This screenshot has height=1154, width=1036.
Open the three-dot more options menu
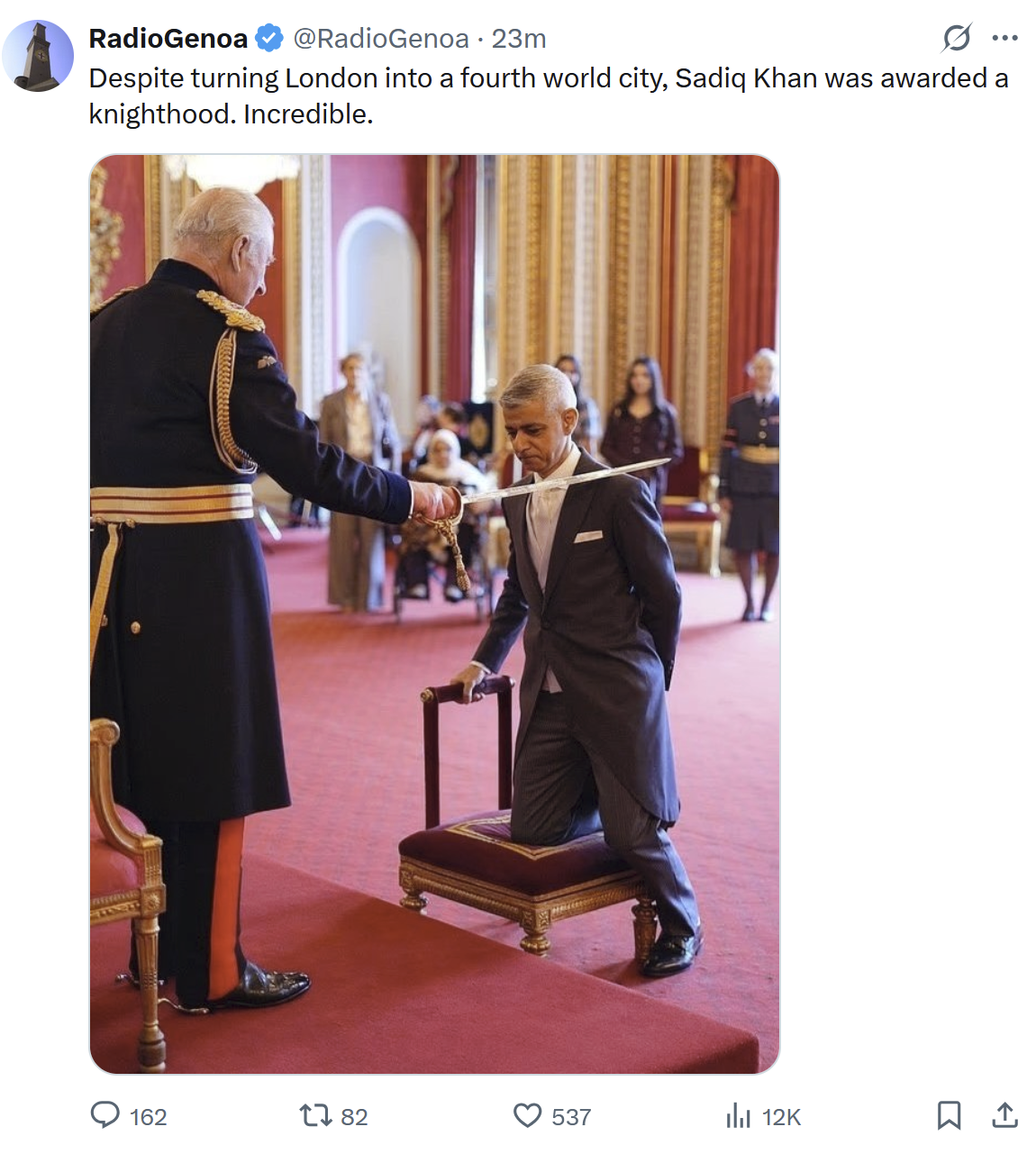tap(1004, 38)
